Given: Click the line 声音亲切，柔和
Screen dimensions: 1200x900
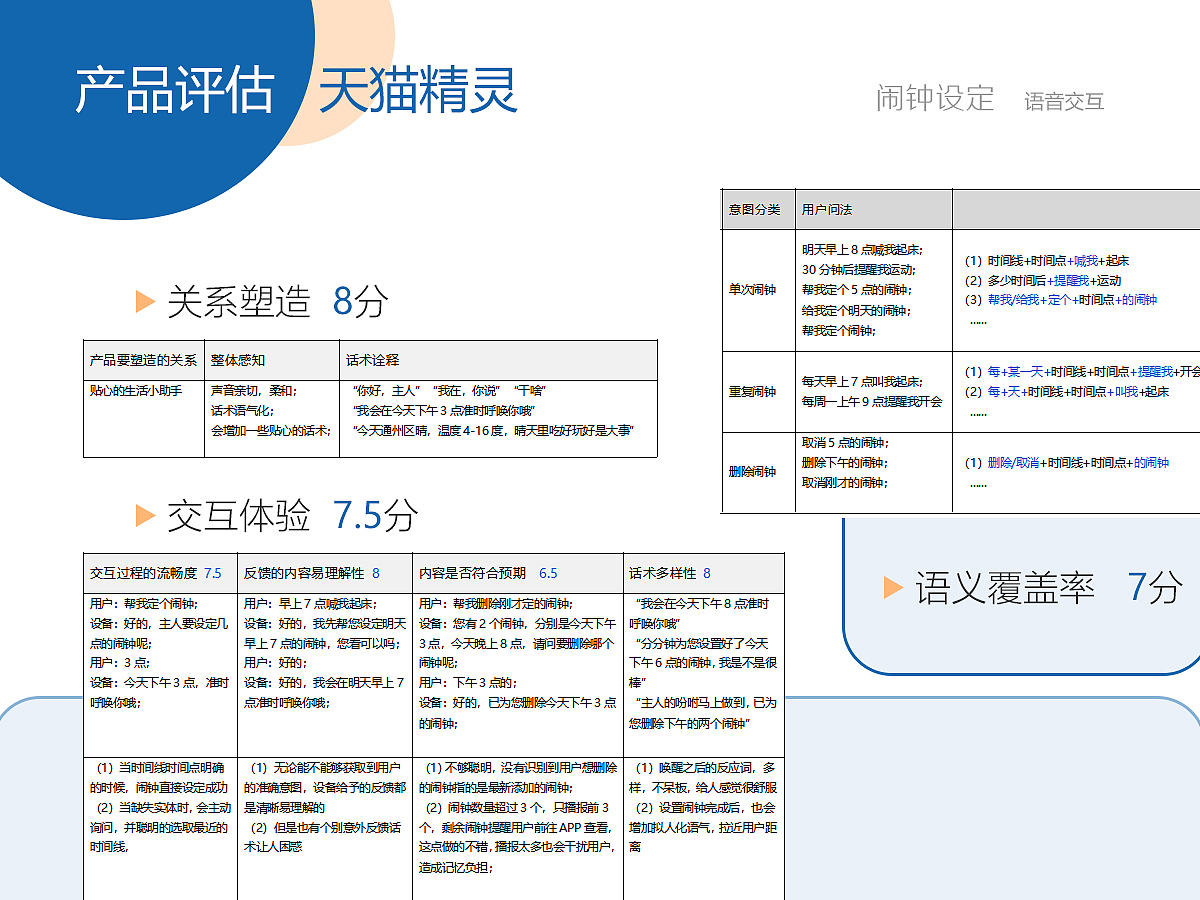Looking at the screenshot, I should pos(254,391).
